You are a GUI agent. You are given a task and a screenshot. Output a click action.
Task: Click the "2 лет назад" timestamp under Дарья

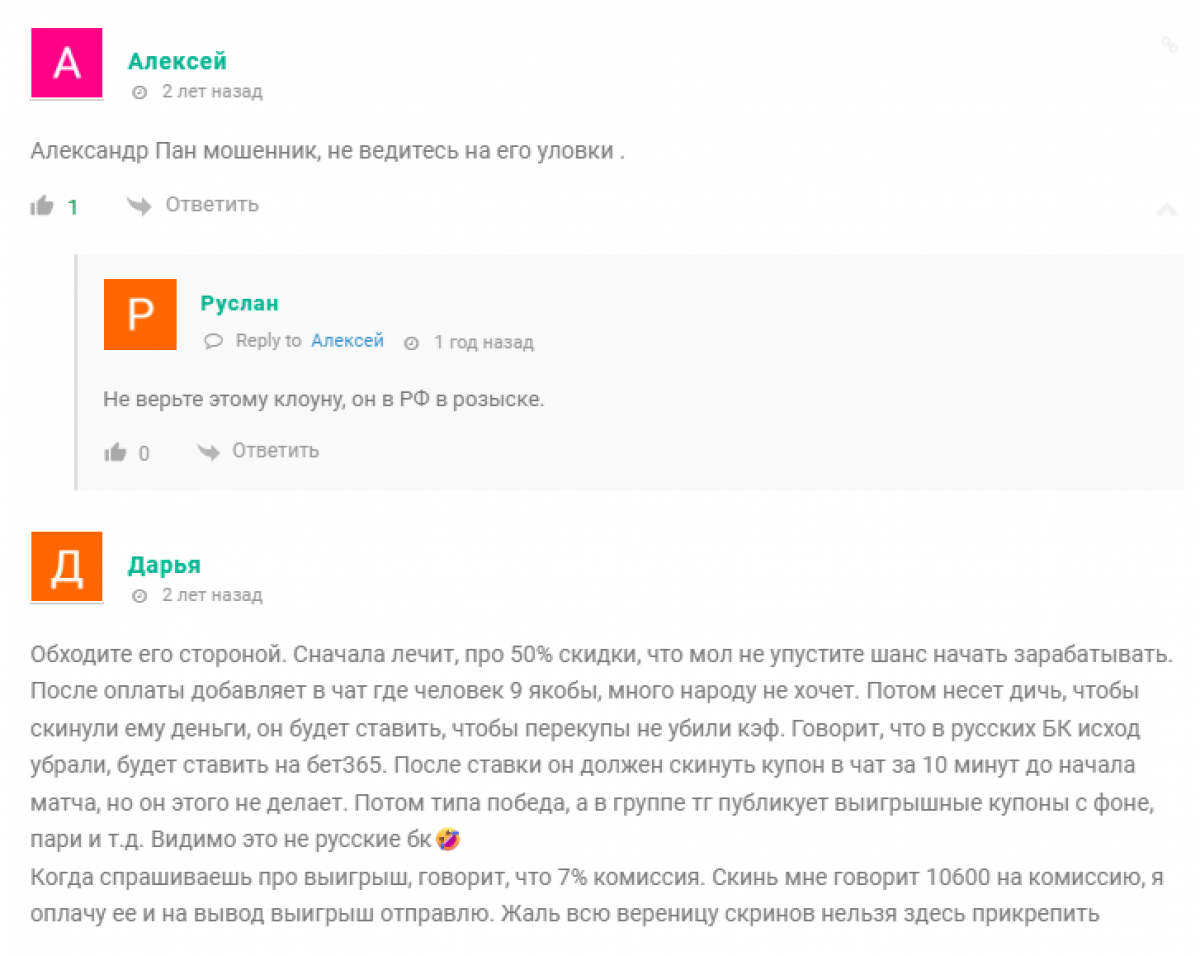pyautogui.click(x=212, y=595)
